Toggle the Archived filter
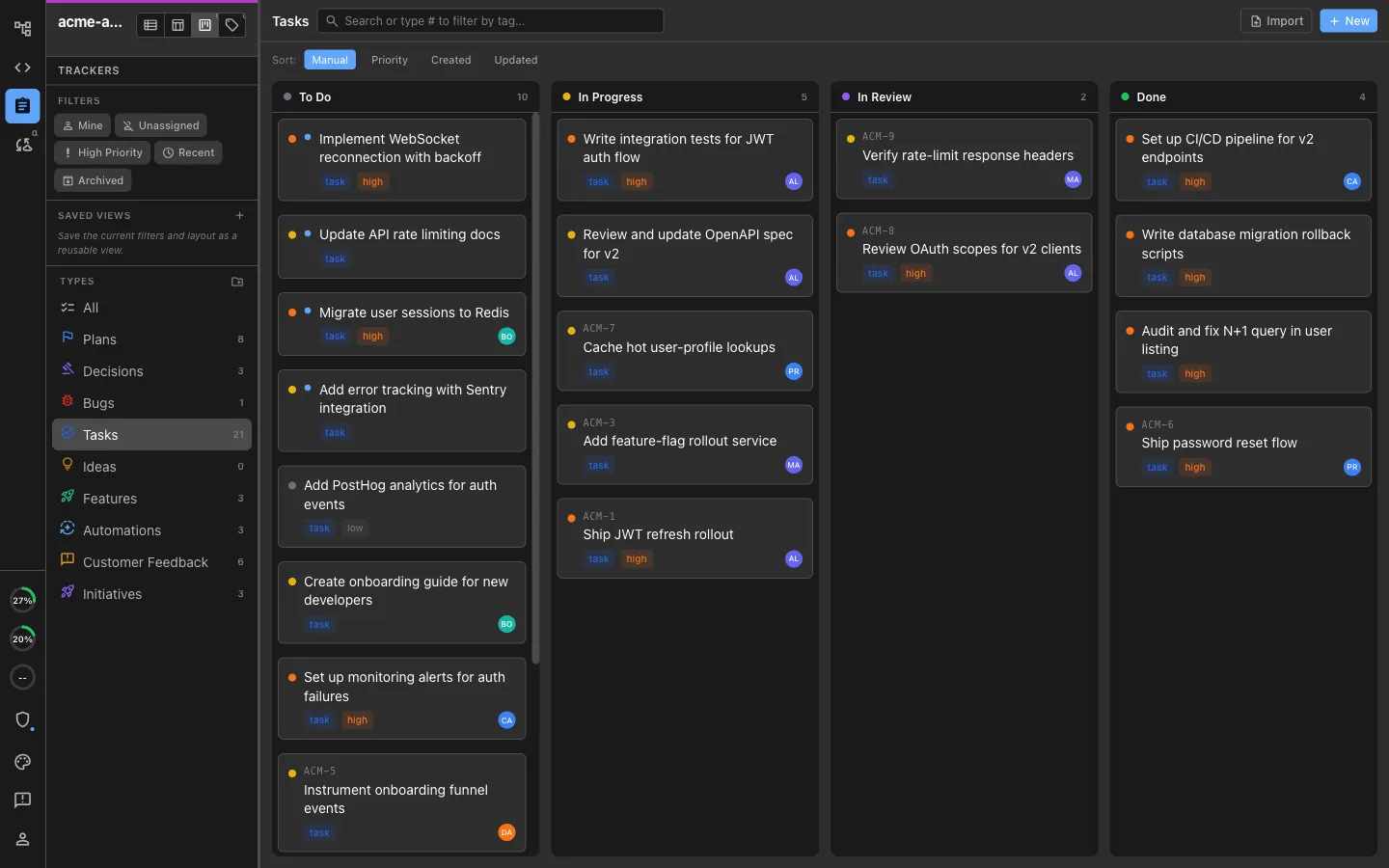Screen dimensions: 1389x868 point(94,180)
